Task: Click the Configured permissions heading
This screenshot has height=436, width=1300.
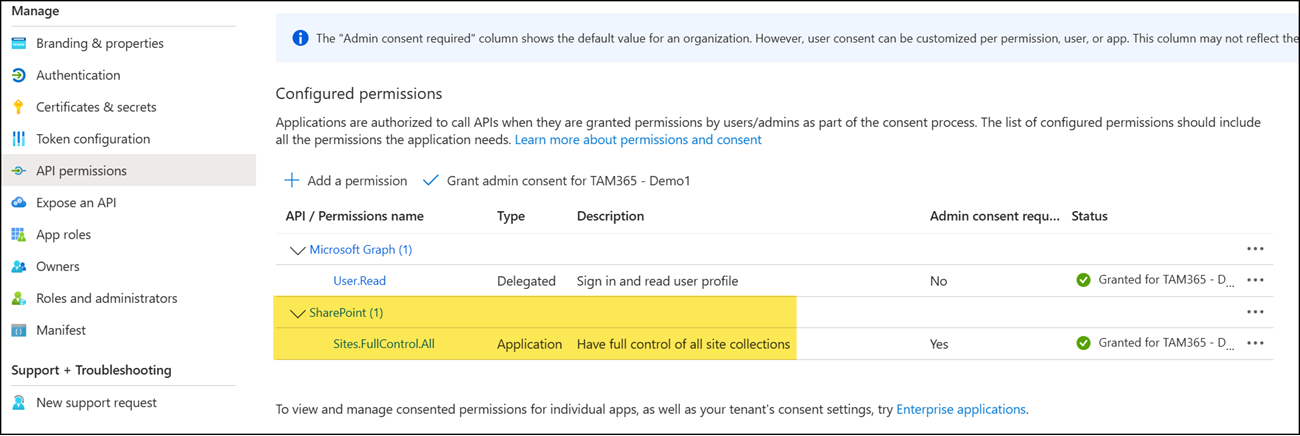Action: coord(359,94)
